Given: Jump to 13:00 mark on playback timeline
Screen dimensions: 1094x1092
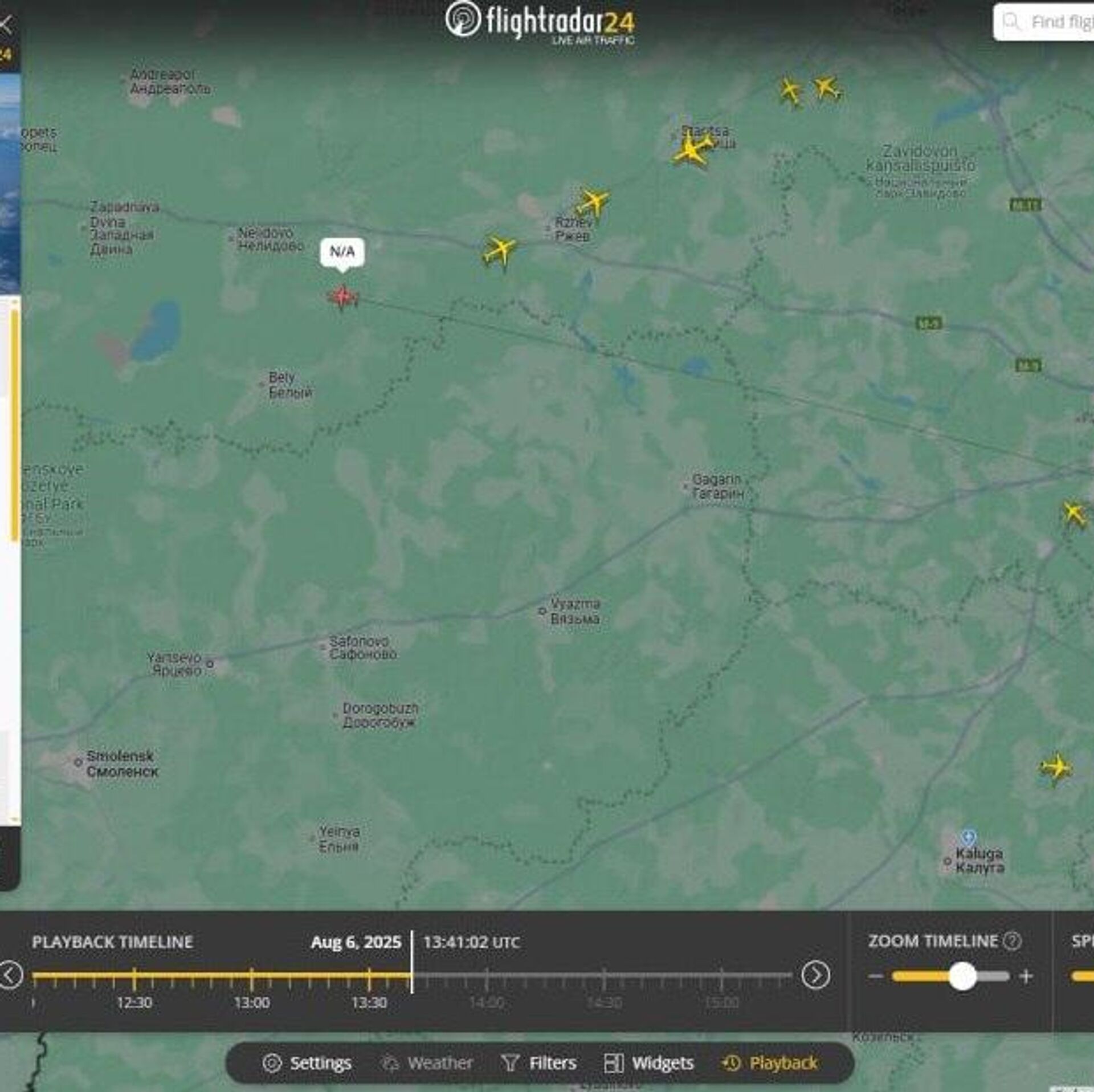Looking at the screenshot, I should point(252,976).
